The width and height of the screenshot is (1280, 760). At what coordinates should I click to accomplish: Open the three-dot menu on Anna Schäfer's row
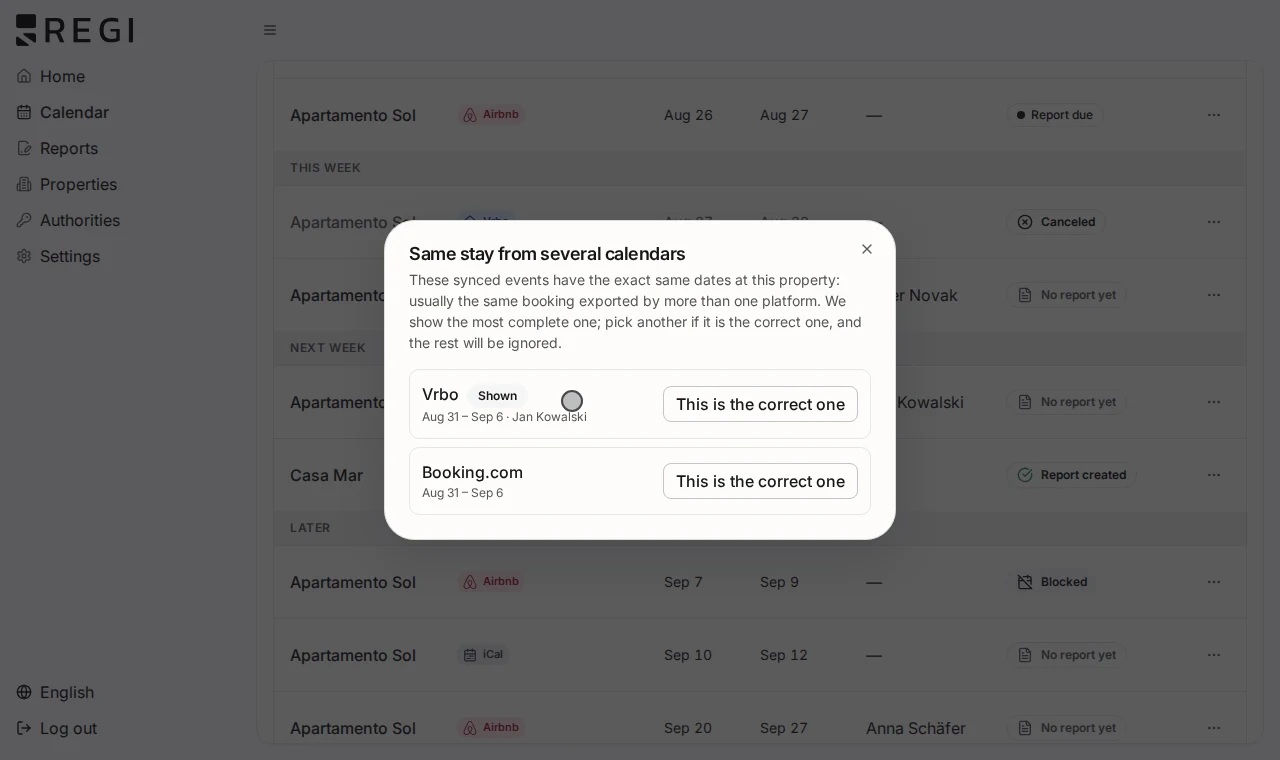click(x=1214, y=728)
